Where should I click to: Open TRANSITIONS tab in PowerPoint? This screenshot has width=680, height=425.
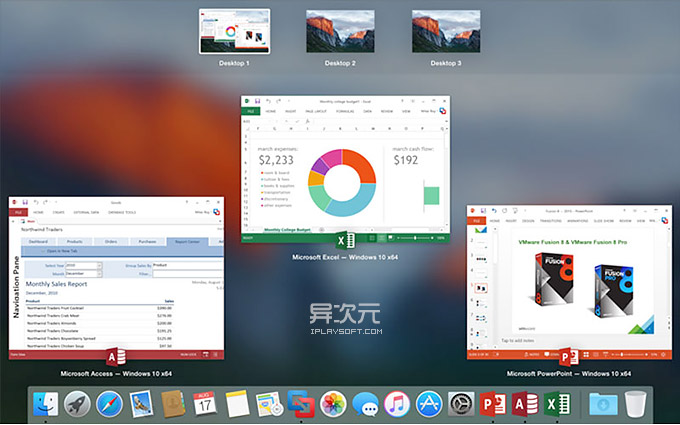point(550,221)
